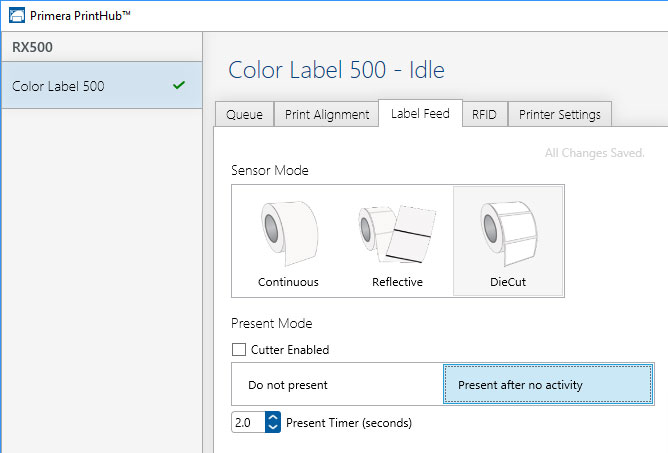Select the Do not present option
The height and width of the screenshot is (453, 668).
337,384
